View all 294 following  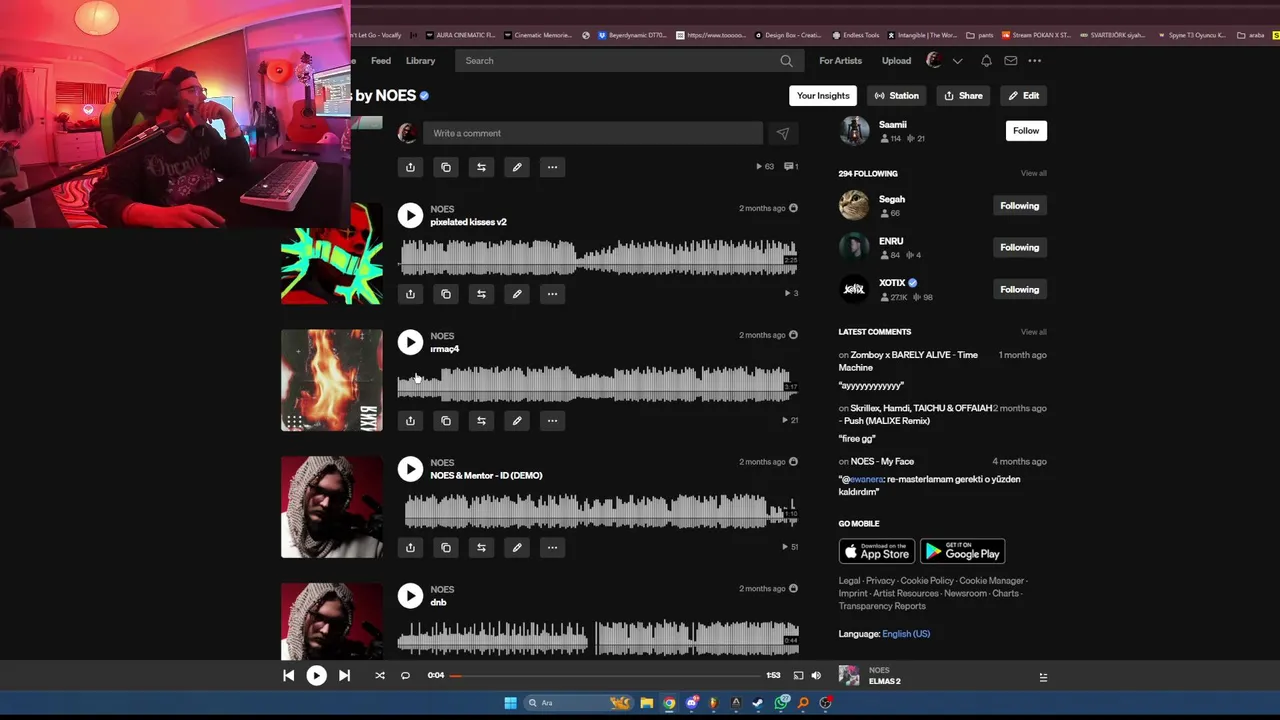(x=1033, y=174)
